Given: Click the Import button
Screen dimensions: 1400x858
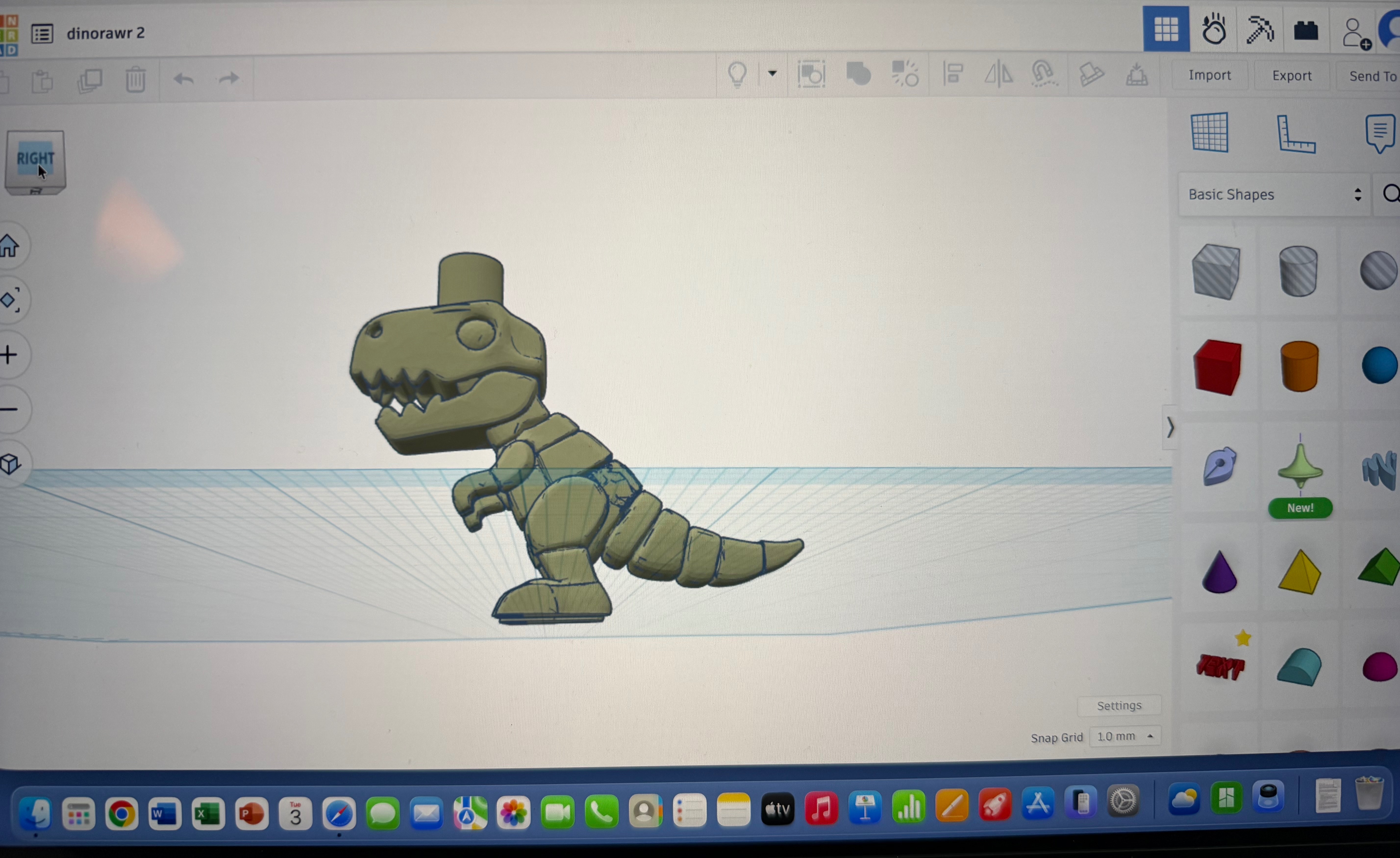Looking at the screenshot, I should 1209,76.
